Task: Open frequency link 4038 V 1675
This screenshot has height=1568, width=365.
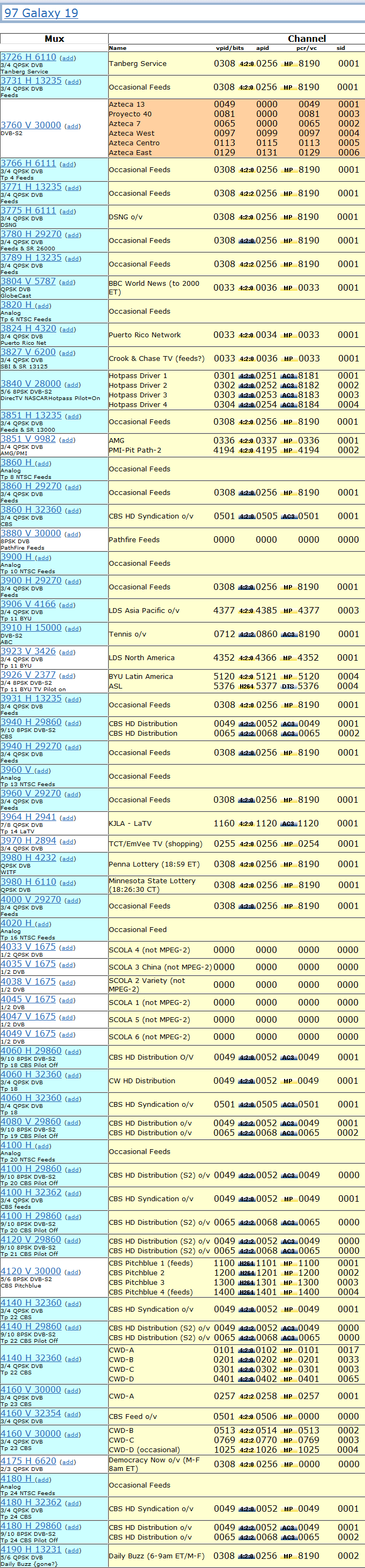Action: (28, 981)
